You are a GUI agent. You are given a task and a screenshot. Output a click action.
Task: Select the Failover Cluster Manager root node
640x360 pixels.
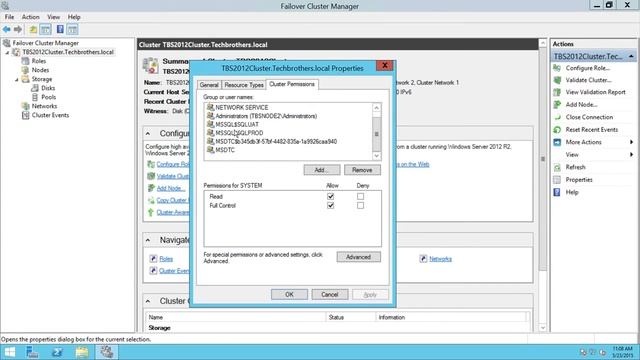click(x=45, y=43)
